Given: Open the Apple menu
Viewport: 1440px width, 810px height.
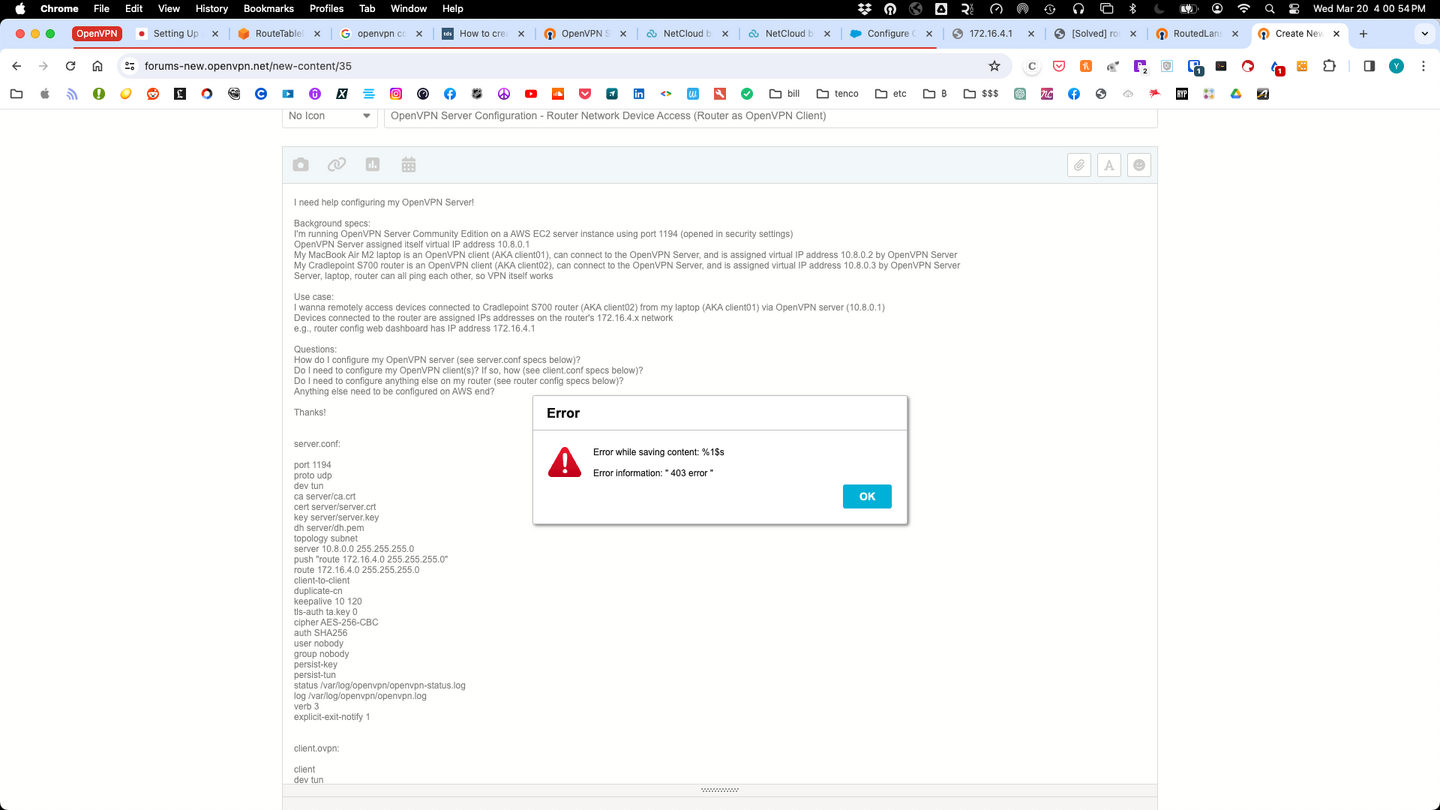Looking at the screenshot, I should pos(20,8).
